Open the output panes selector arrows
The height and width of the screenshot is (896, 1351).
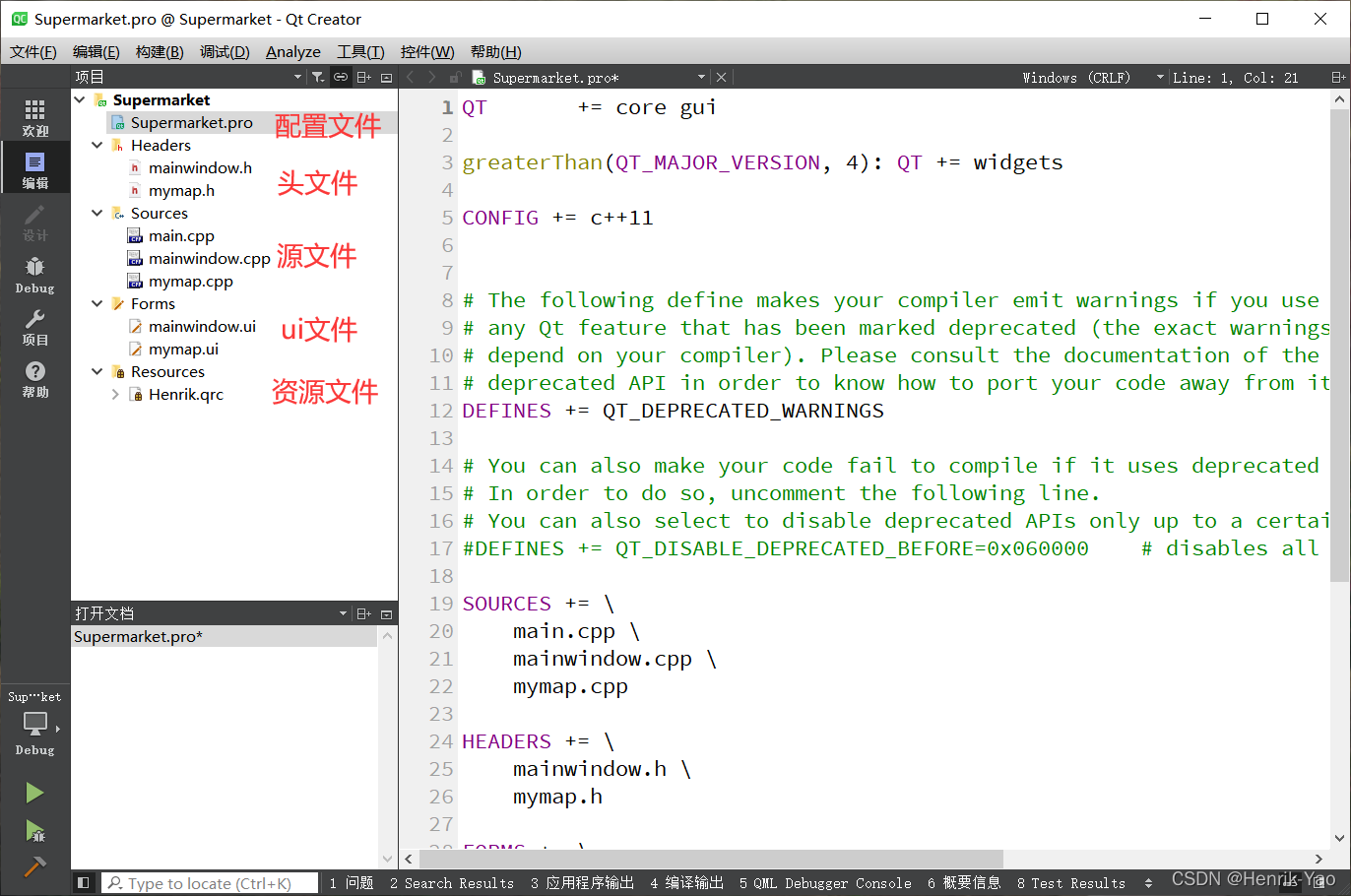pyautogui.click(x=1148, y=883)
